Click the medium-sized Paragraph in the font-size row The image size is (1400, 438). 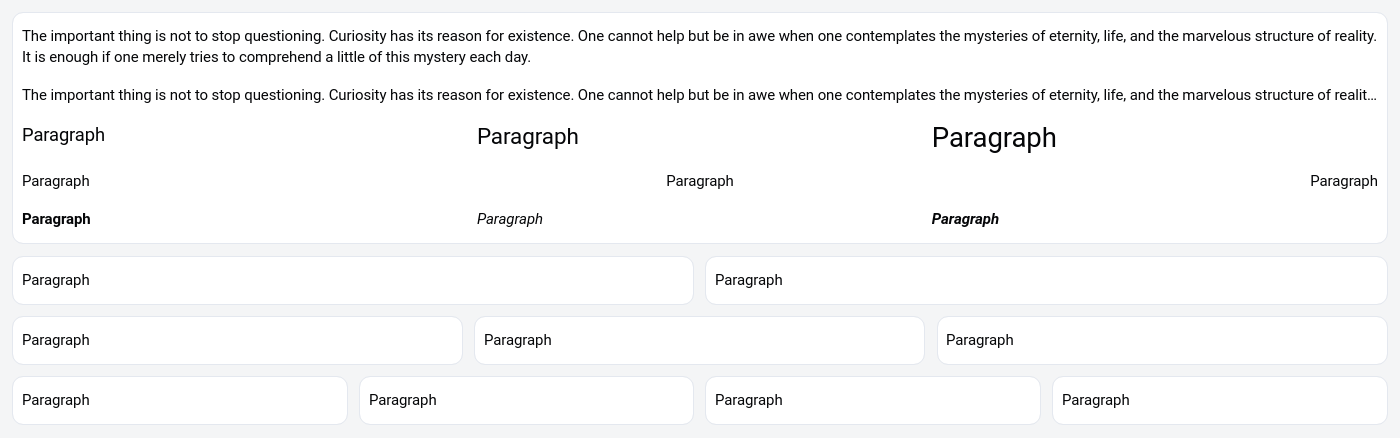(x=527, y=137)
